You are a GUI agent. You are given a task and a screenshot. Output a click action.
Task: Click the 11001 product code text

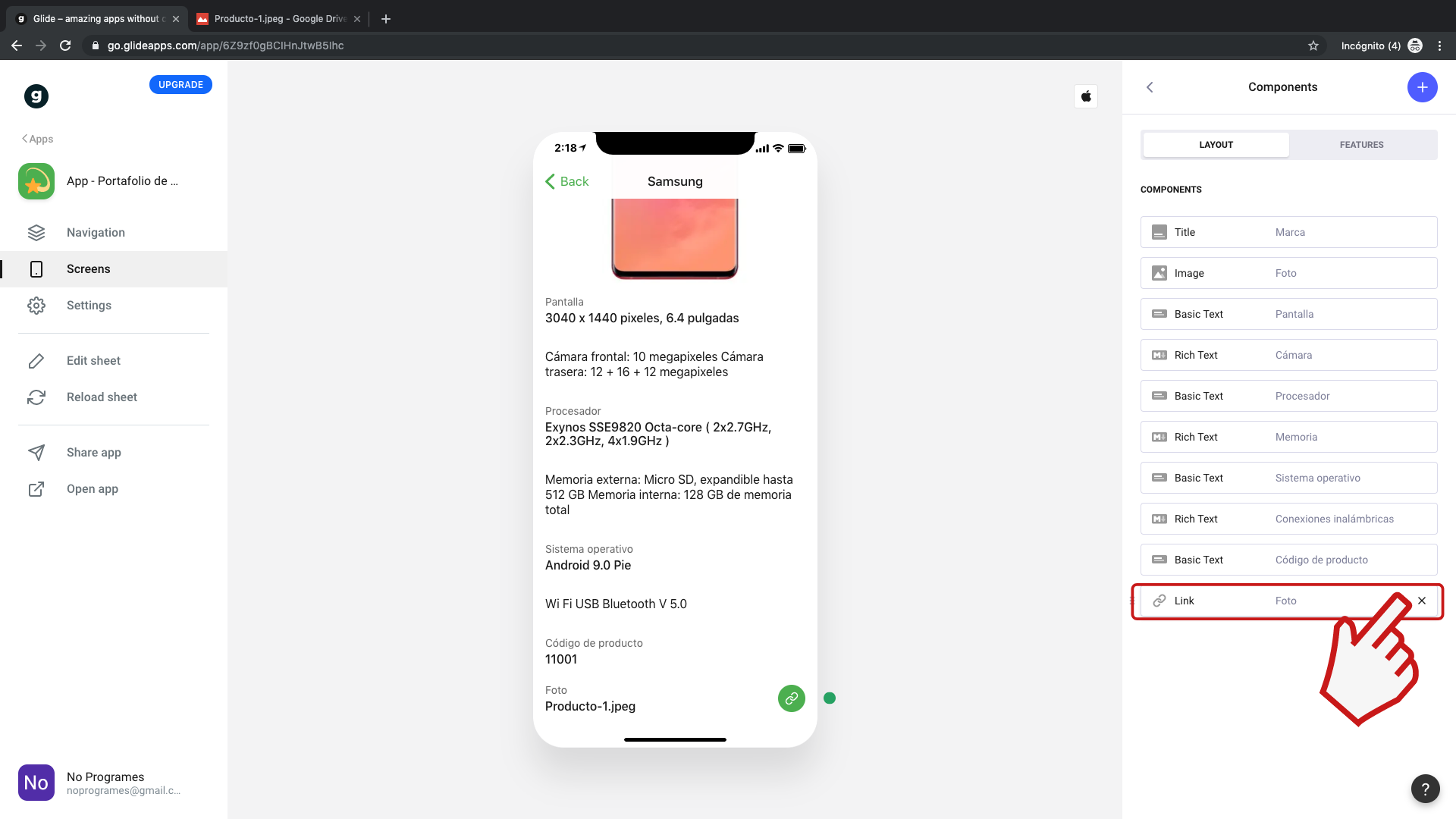point(561,659)
